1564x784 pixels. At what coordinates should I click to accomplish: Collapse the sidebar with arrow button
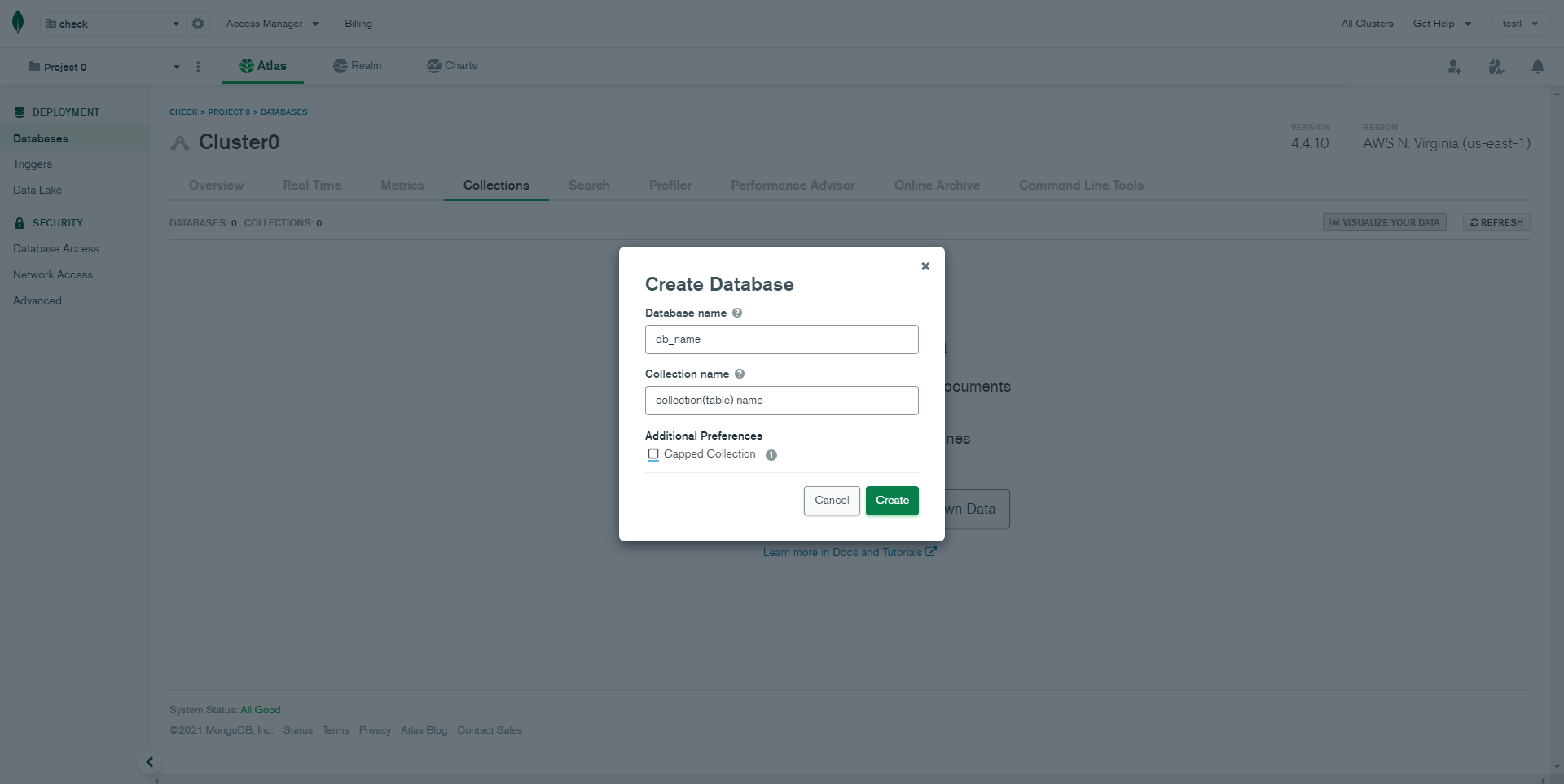(x=150, y=762)
